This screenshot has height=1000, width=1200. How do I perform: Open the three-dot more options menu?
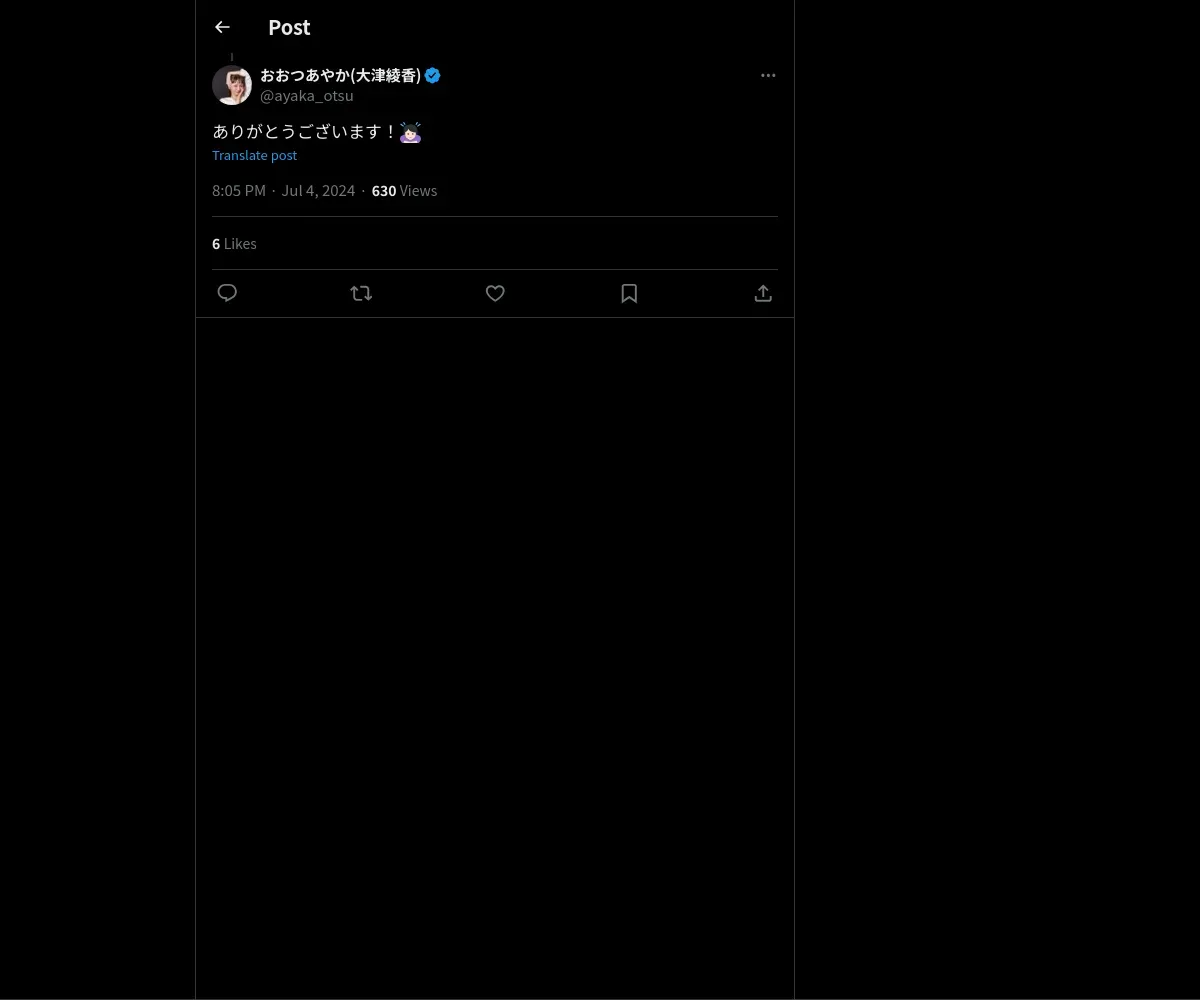768,75
